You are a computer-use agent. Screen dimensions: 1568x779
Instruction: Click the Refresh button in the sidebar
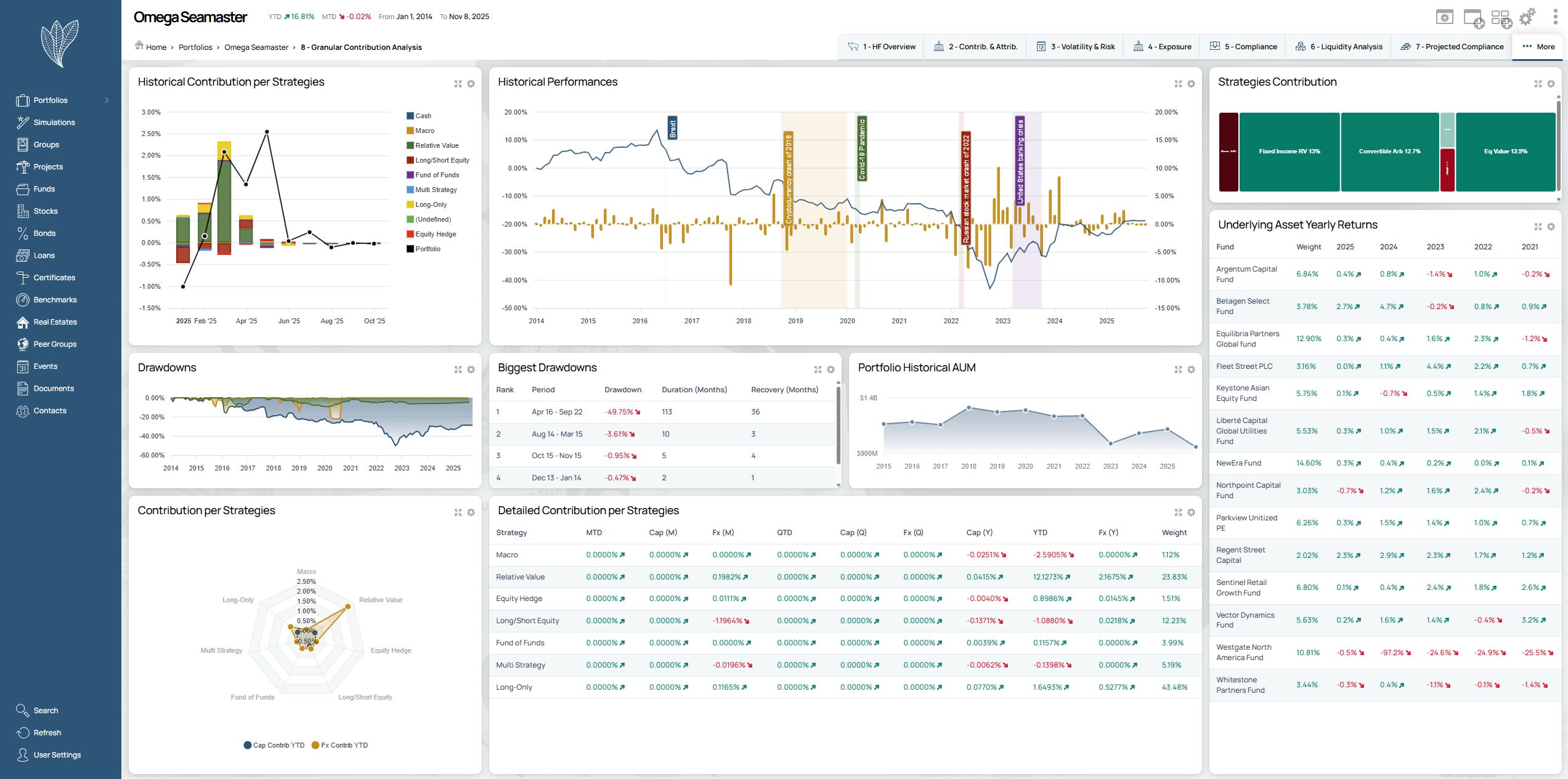[x=47, y=733]
